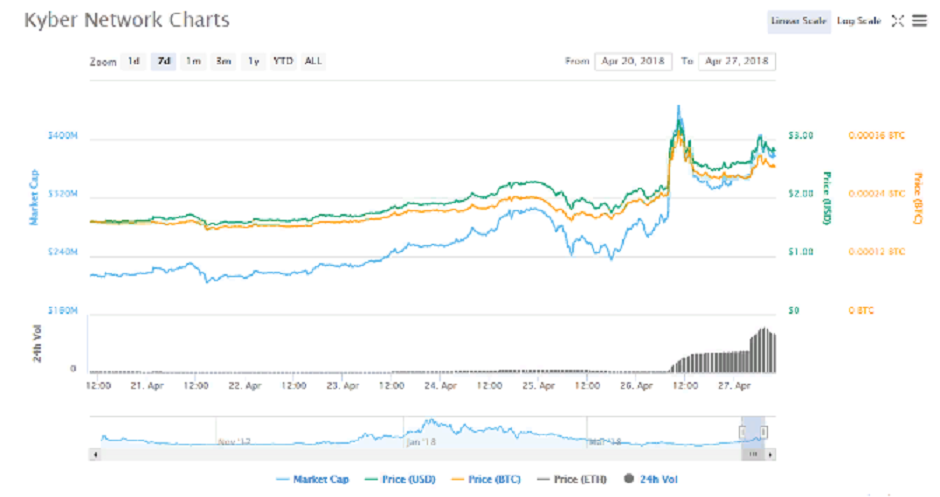The image size is (940, 497).
Task: Set zoom range to 1d
Action: (134, 61)
